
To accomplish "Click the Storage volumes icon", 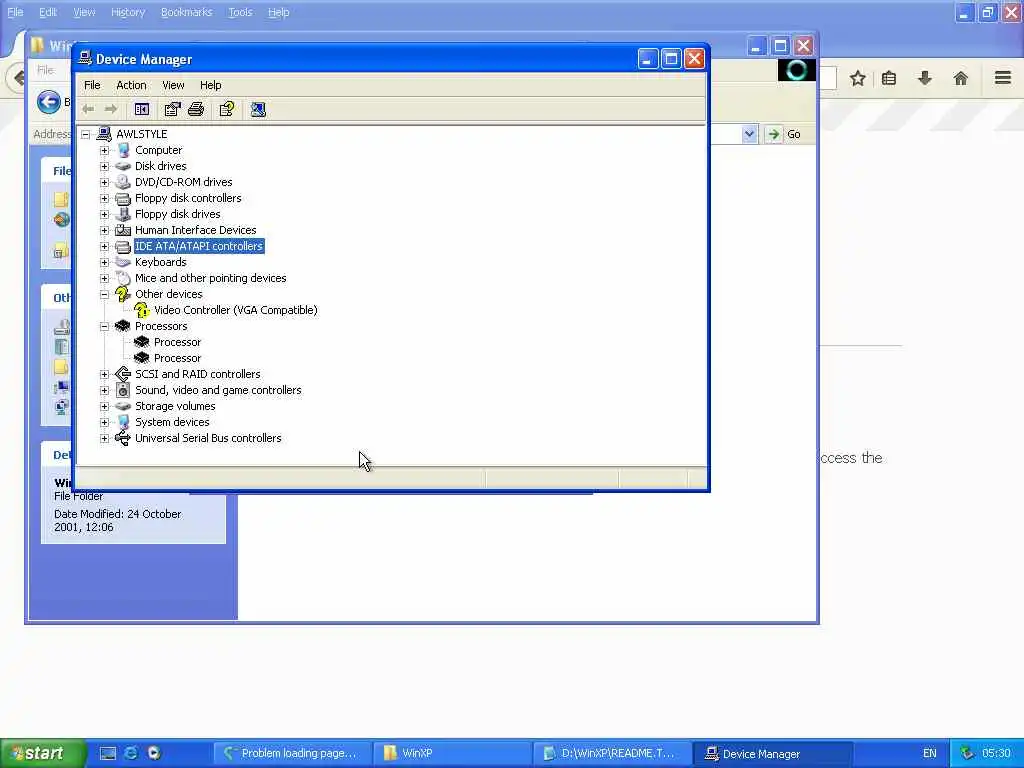I will coord(123,406).
